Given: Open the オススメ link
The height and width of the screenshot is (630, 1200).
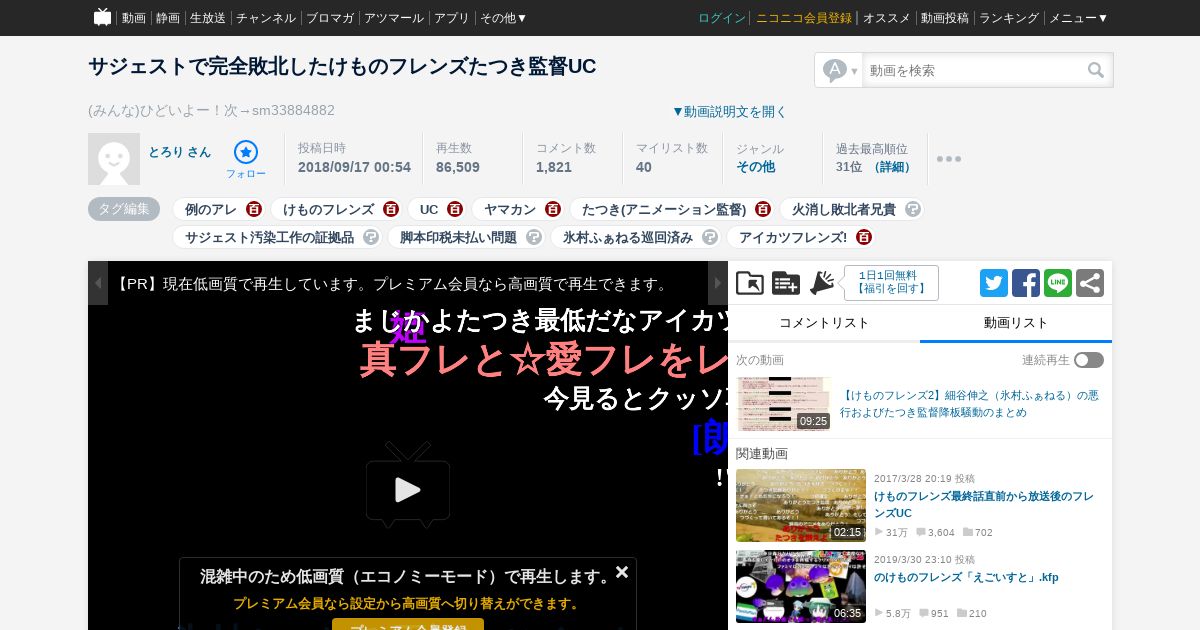Looking at the screenshot, I should [x=887, y=18].
